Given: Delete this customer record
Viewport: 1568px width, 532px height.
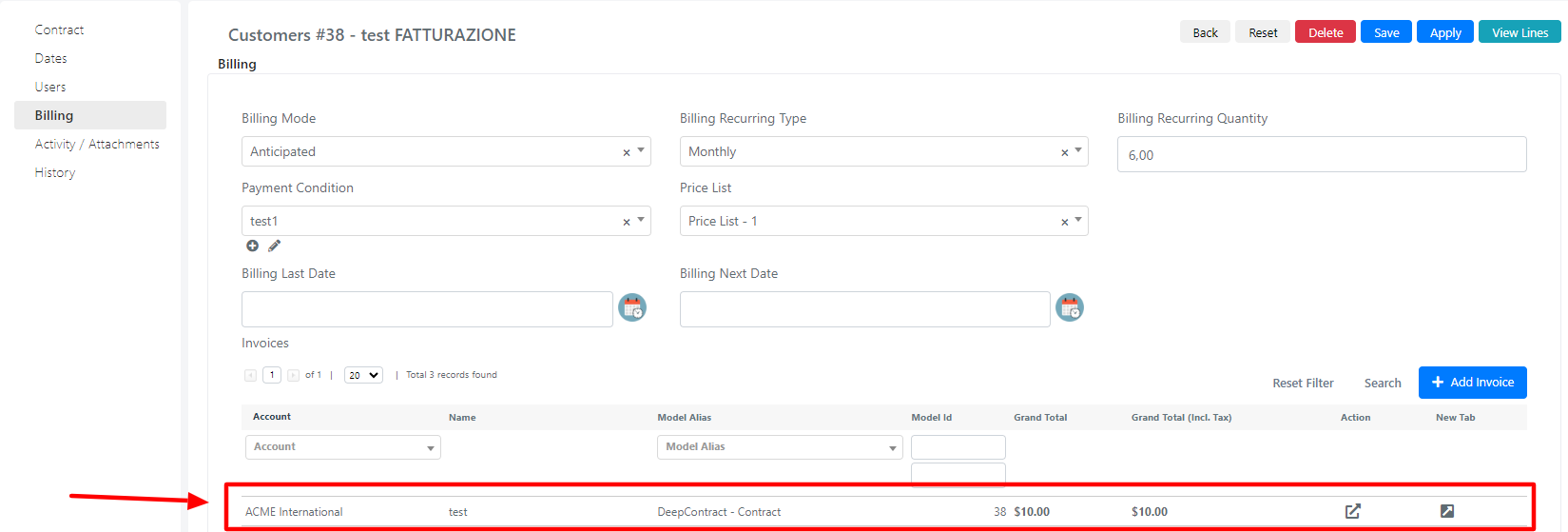Looking at the screenshot, I should [x=1326, y=32].
